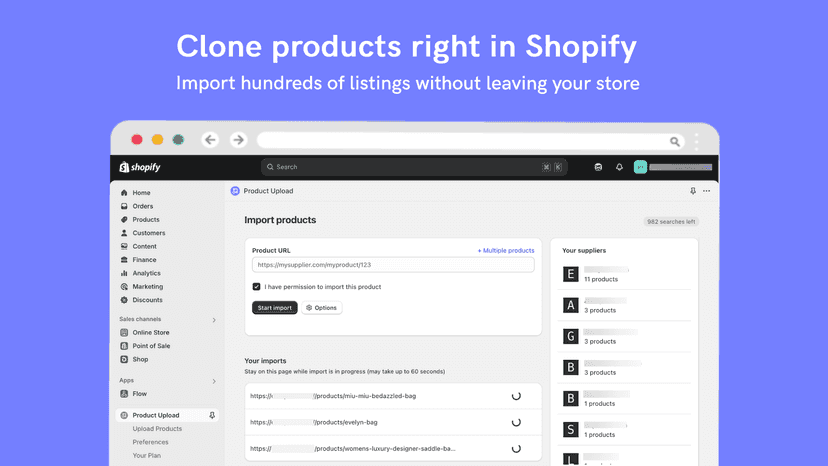Click the store activity icon in top bar

(598, 167)
